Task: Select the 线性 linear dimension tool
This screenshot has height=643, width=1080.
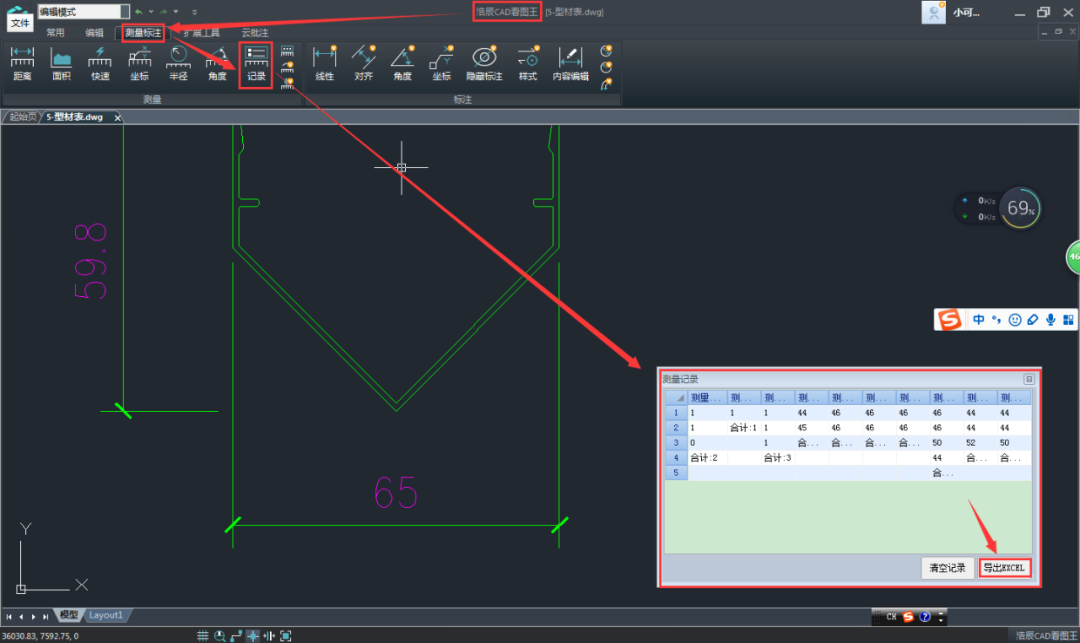Action: 324,63
